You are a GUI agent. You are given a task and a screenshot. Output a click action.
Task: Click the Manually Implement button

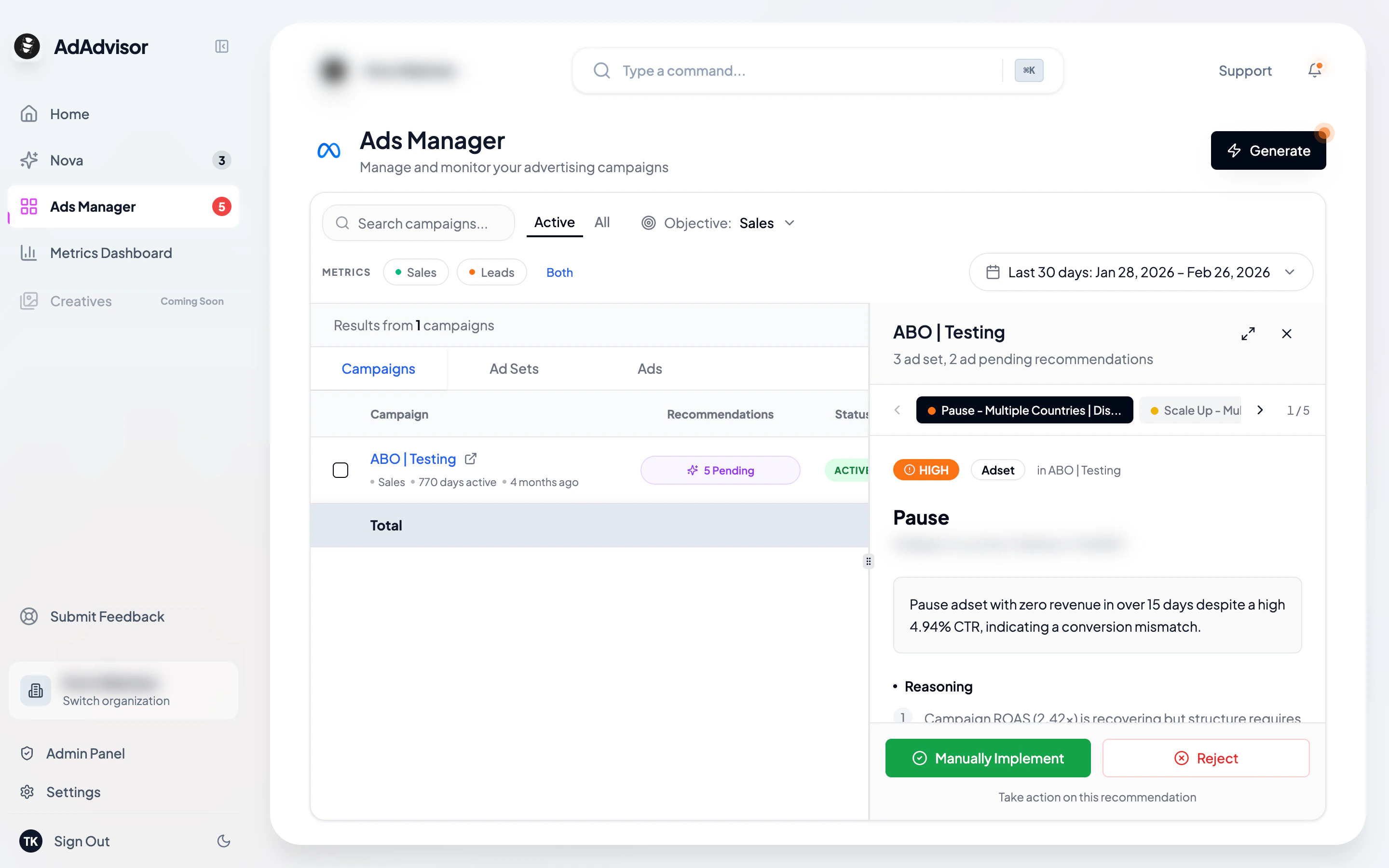[x=988, y=758]
